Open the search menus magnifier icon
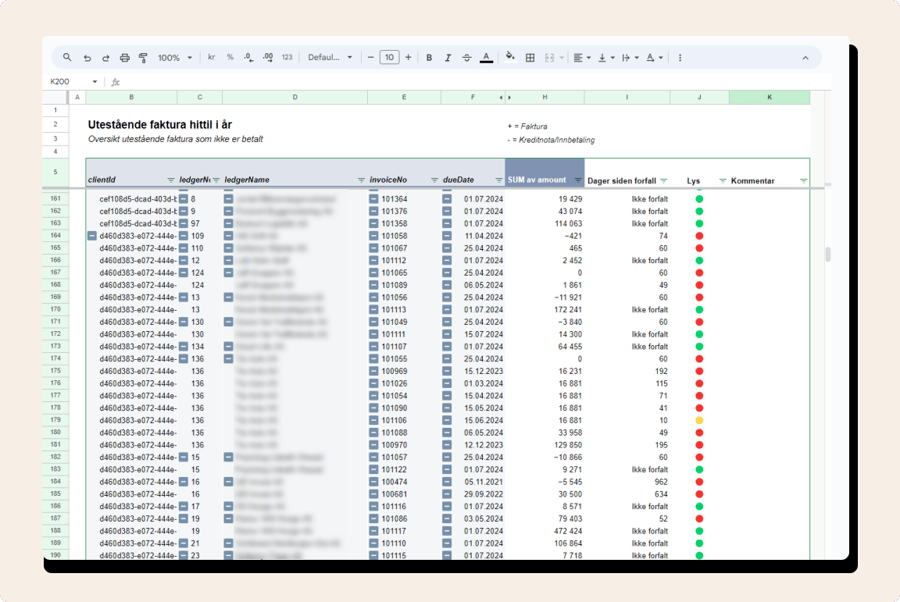Viewport: 900px width, 602px height. pos(67,57)
